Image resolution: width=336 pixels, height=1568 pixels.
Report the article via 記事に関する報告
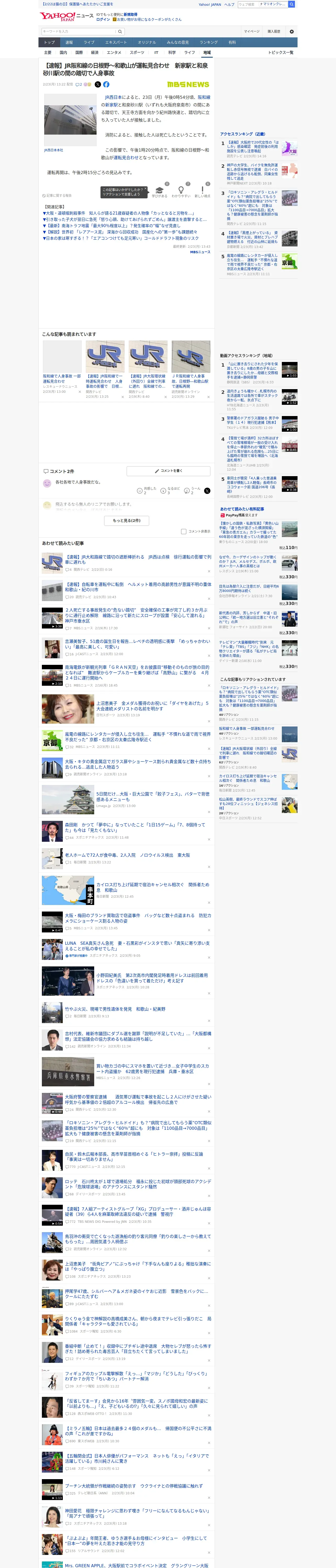pyautogui.click(x=57, y=195)
